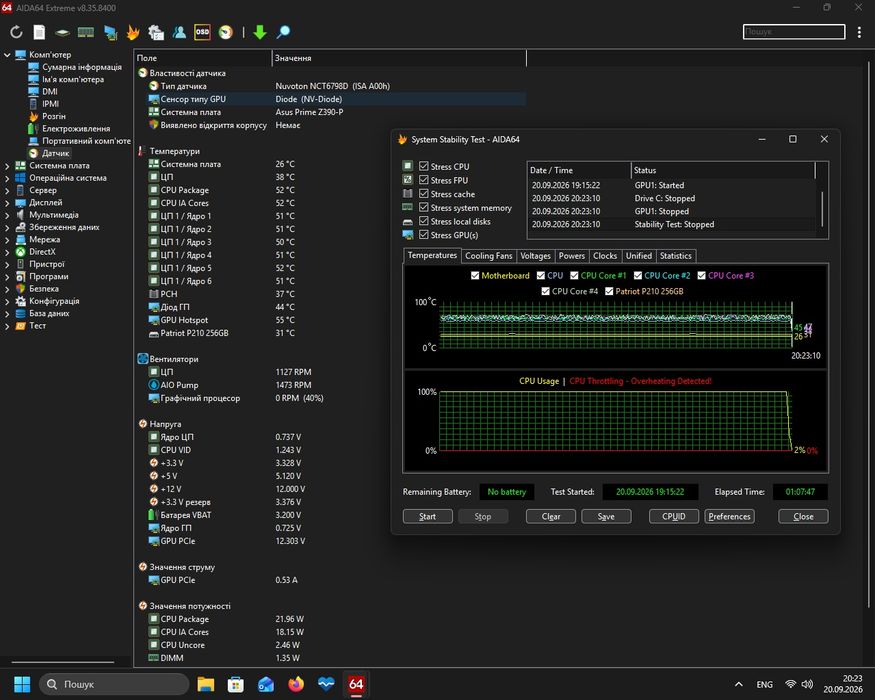
Task: Click the volume icon in the system tray
Action: pyautogui.click(x=807, y=684)
